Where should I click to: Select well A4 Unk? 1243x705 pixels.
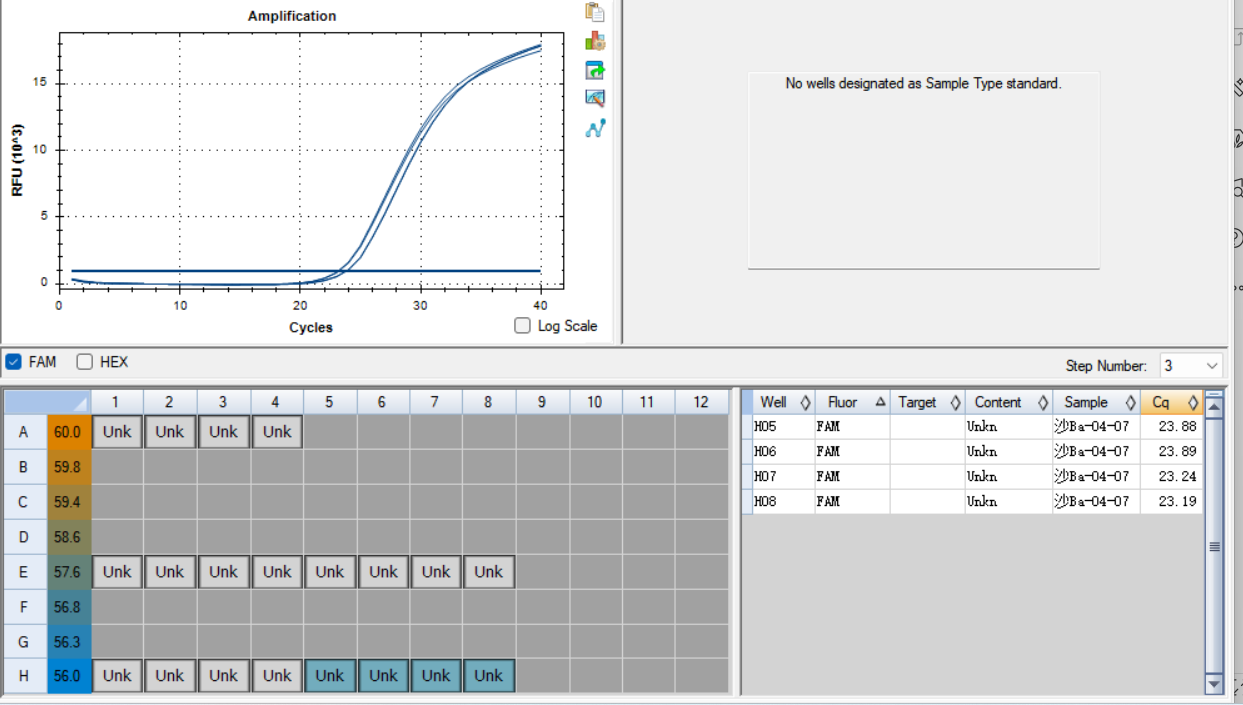click(x=277, y=432)
